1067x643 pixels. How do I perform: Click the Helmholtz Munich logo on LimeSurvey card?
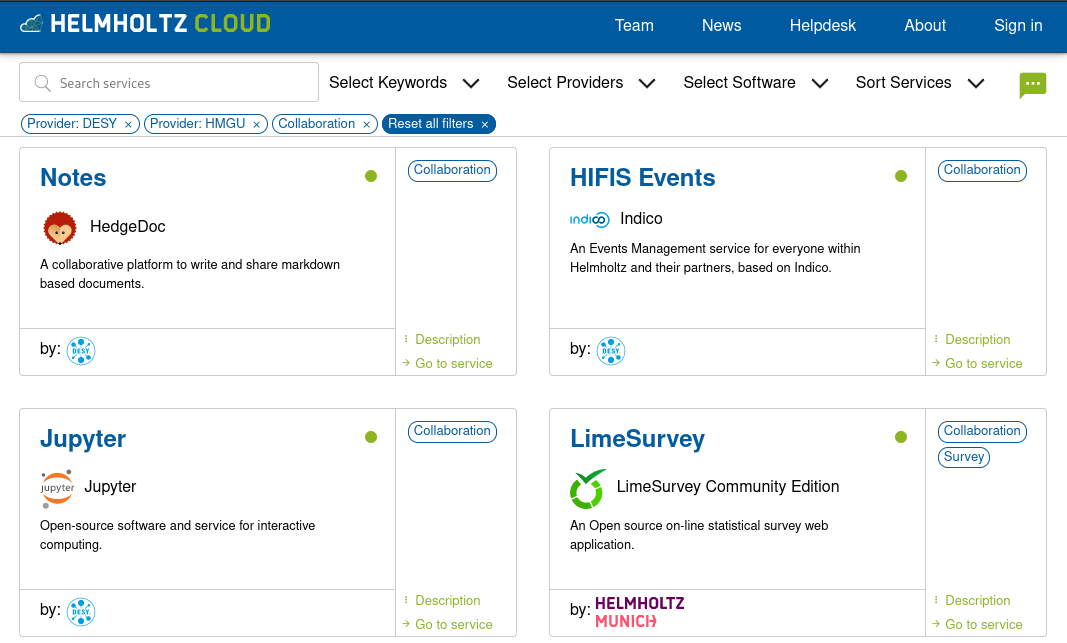click(640, 612)
